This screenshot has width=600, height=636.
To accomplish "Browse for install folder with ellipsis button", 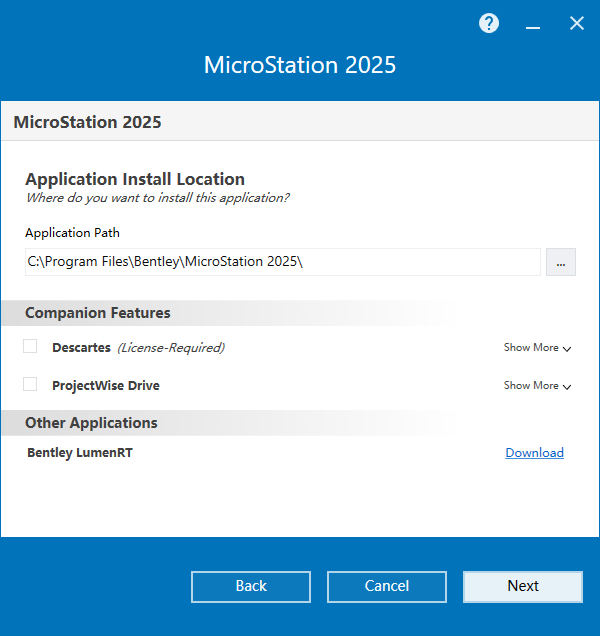I will pyautogui.click(x=560, y=262).
